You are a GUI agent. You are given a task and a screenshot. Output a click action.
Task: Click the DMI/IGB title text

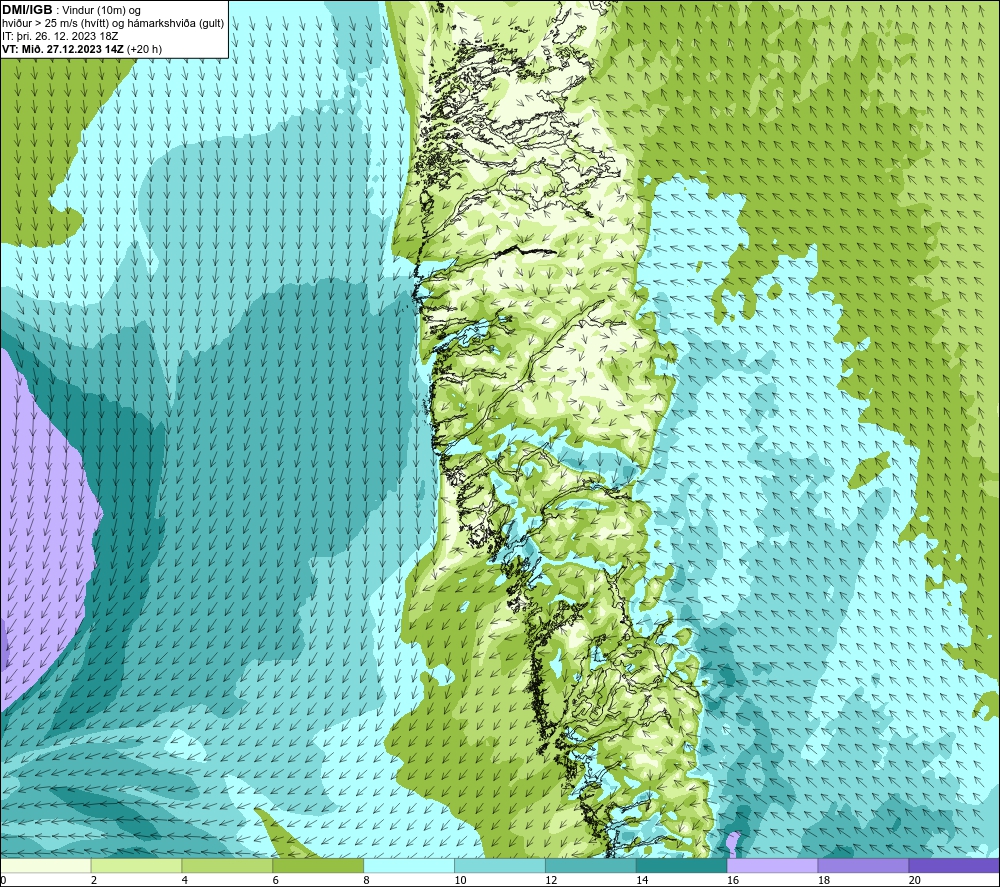[x=27, y=10]
